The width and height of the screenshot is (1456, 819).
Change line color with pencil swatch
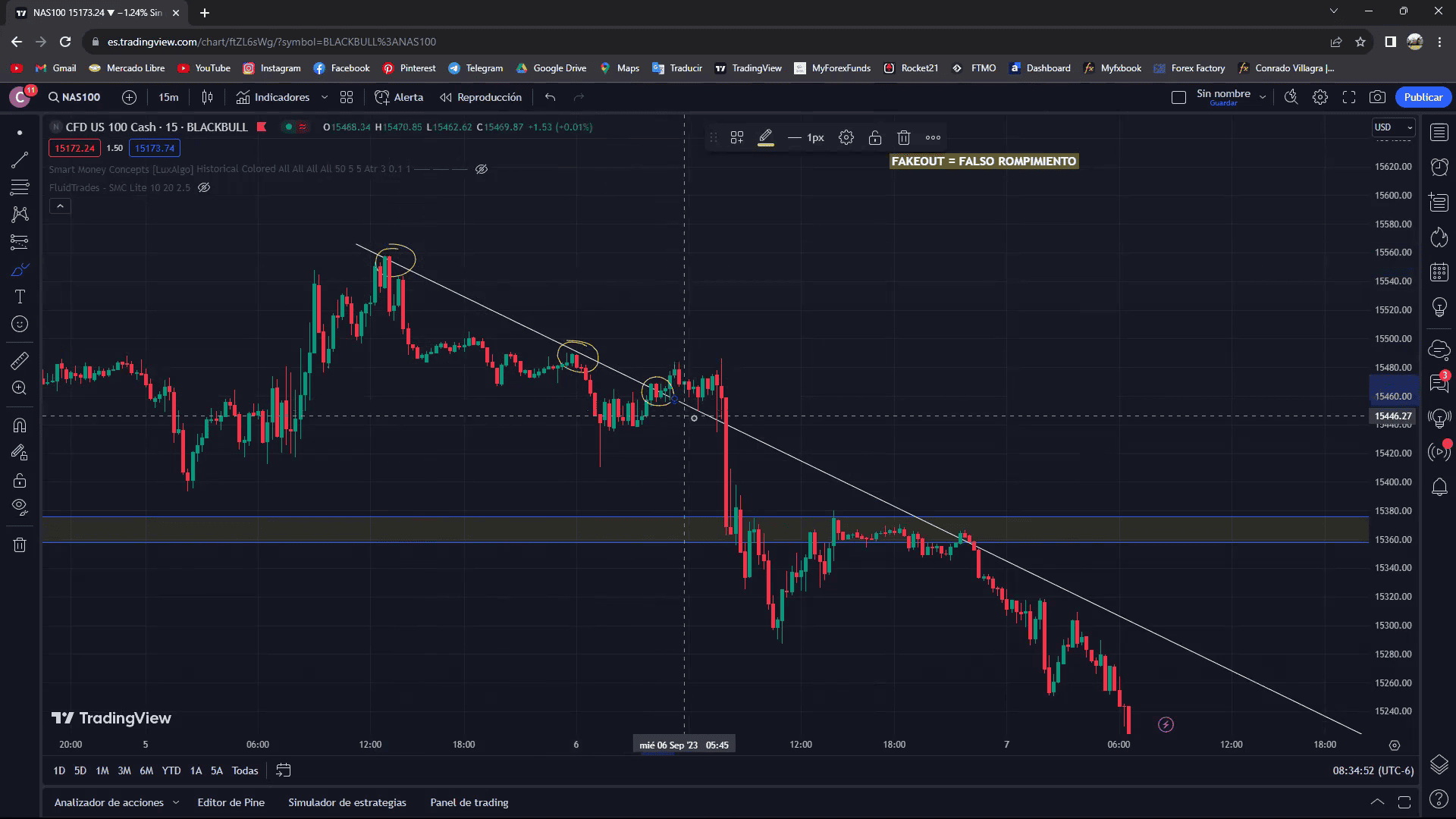[765, 137]
